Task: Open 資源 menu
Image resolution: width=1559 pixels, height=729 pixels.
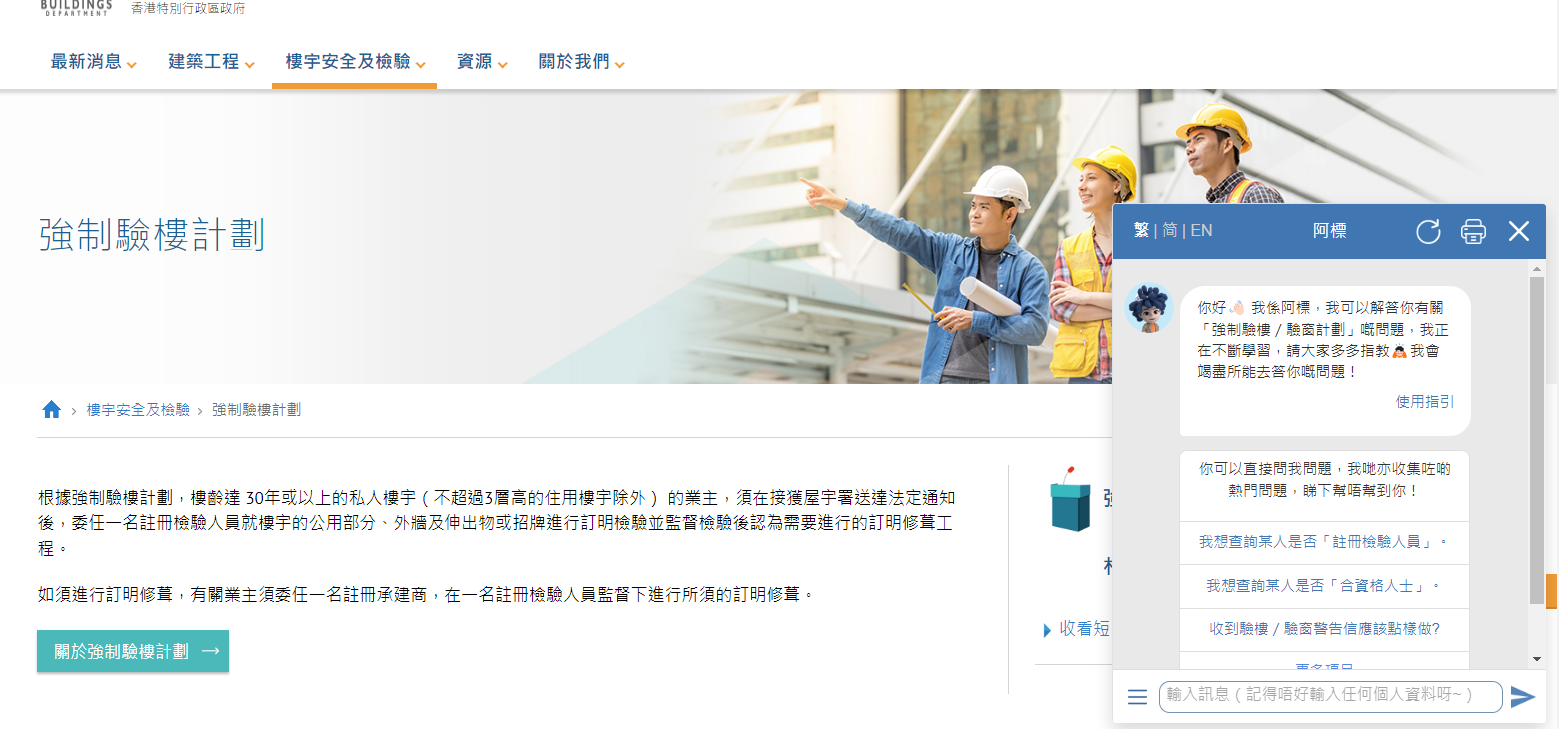Action: [x=482, y=62]
